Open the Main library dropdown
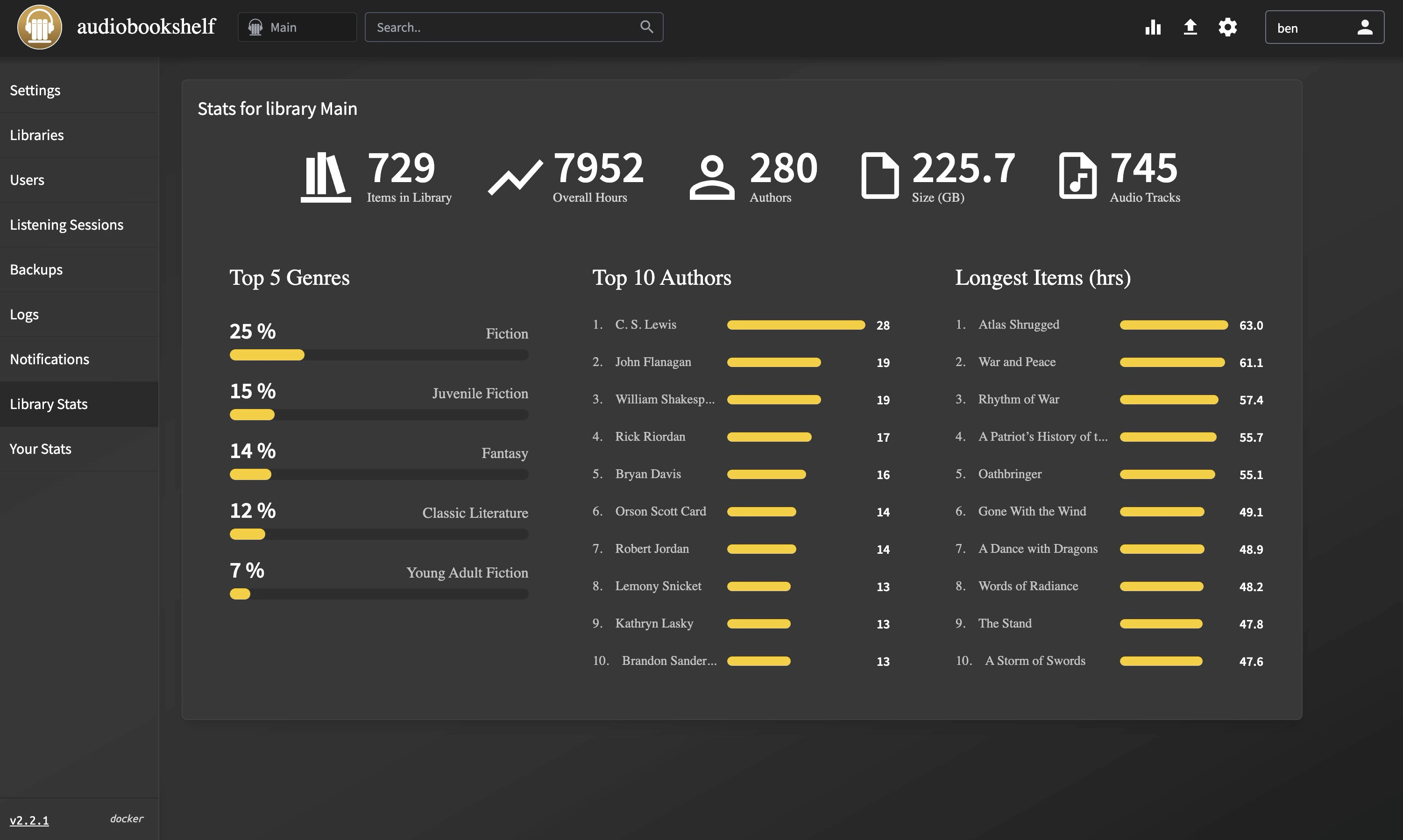The image size is (1403, 840). coord(297,27)
